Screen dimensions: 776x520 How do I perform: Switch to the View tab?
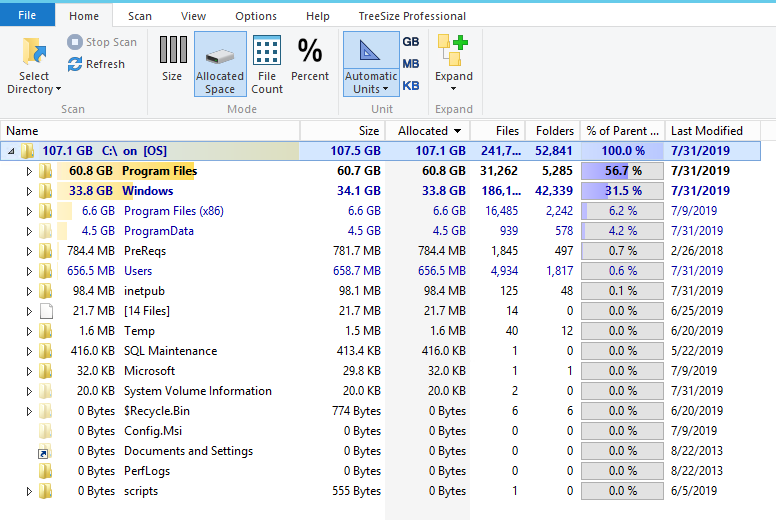tap(194, 16)
